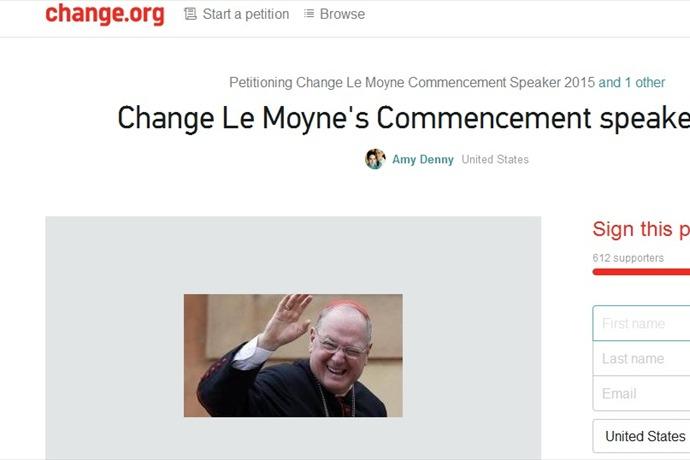Focus the First name field
The height and width of the screenshot is (460, 690).
point(641,323)
